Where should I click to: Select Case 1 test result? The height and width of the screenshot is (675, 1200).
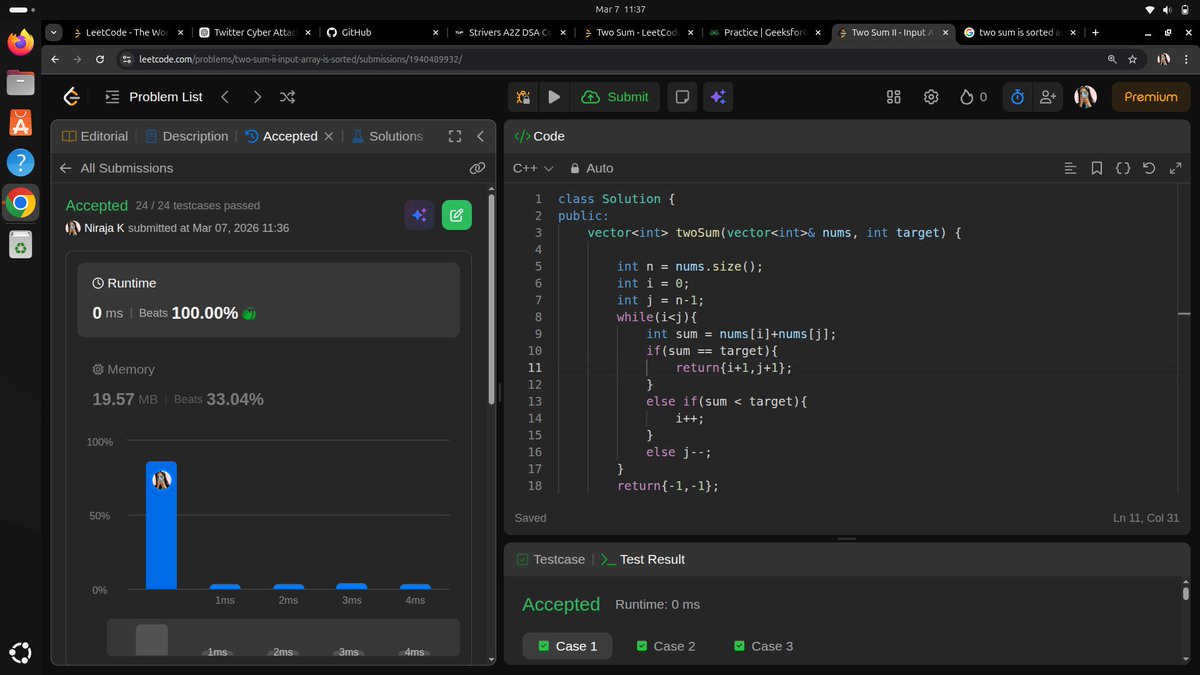point(567,646)
